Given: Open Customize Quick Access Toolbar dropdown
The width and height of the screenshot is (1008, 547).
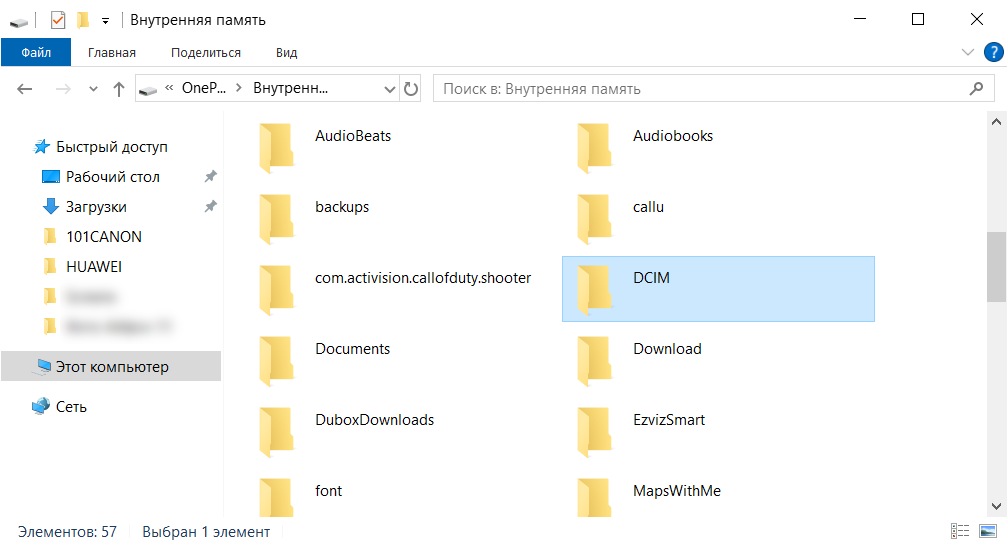Looking at the screenshot, I should (x=105, y=21).
